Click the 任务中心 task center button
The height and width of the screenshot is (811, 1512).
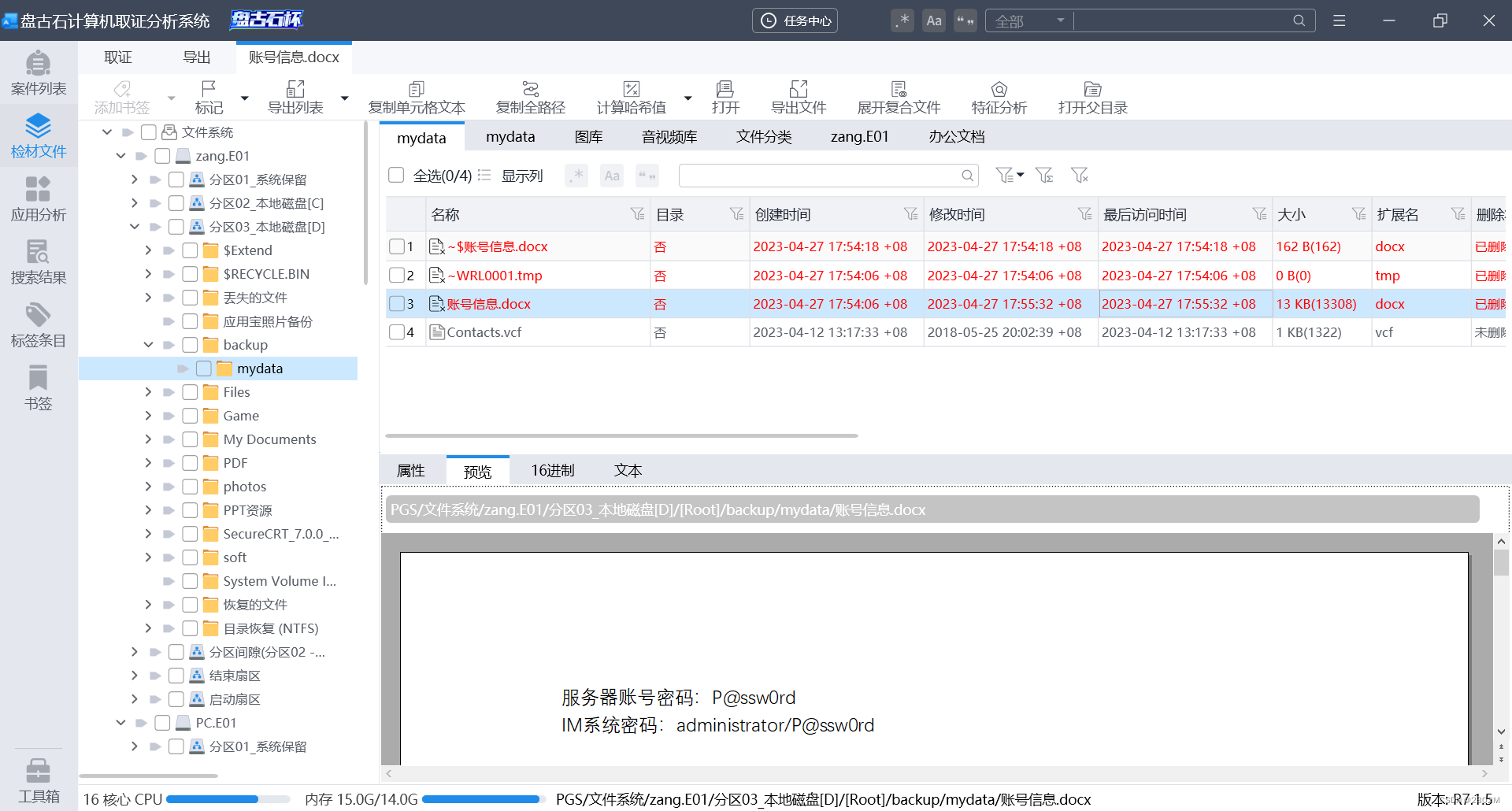click(x=795, y=20)
